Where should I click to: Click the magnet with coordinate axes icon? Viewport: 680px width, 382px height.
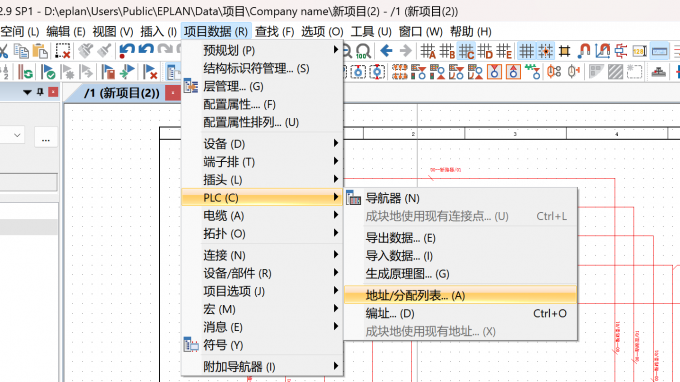point(602,51)
